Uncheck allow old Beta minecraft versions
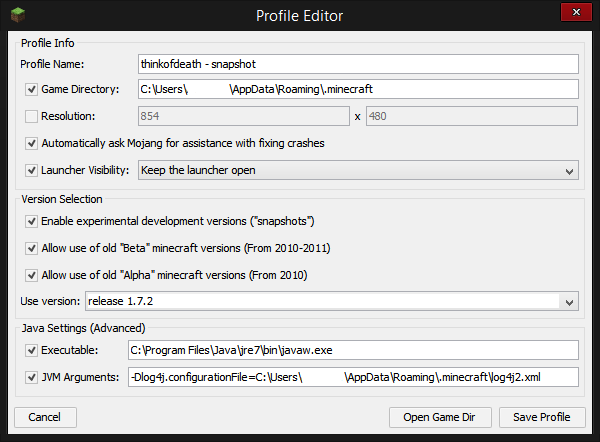600x442 pixels. pos(32,247)
